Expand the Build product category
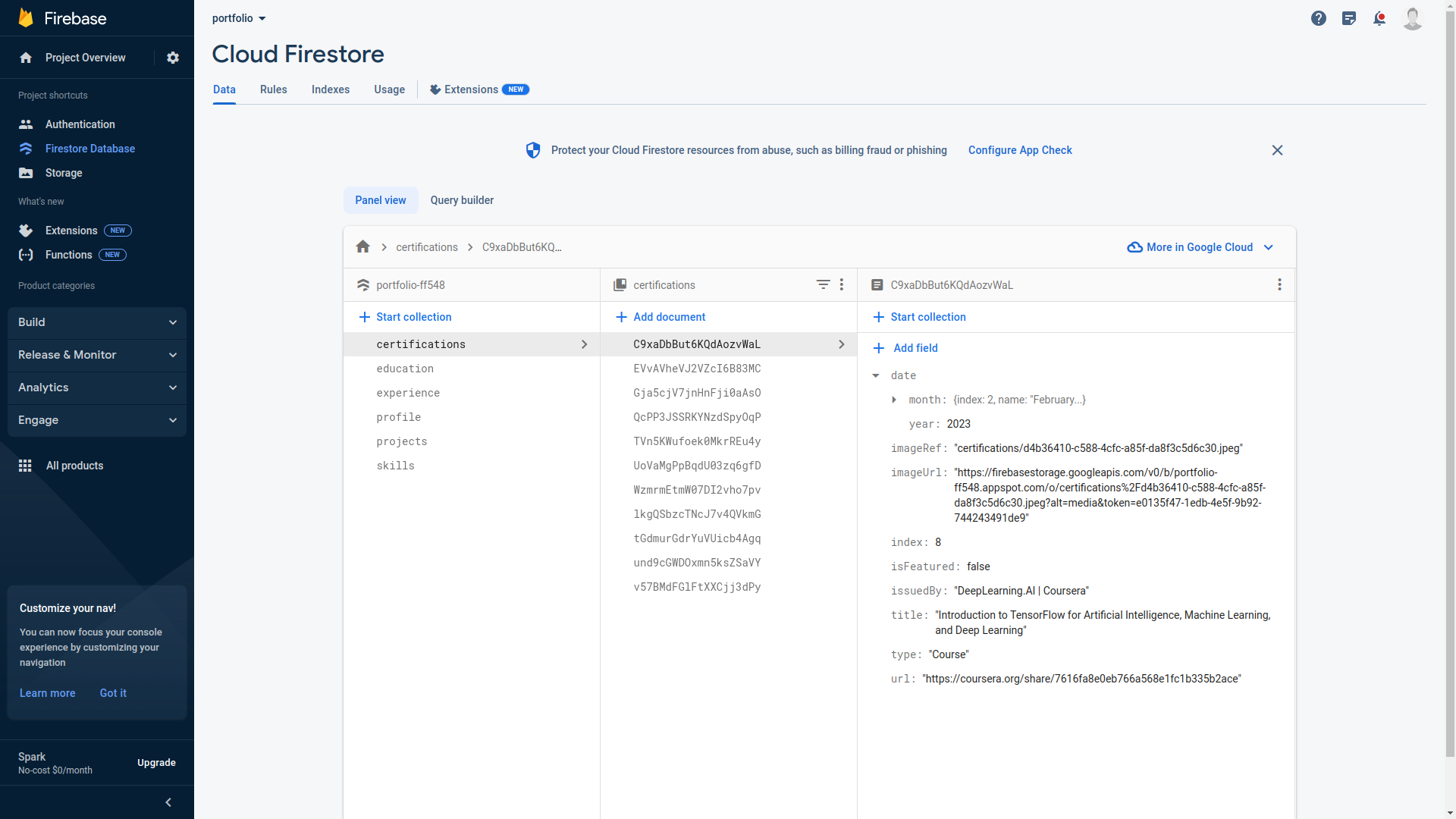The image size is (1456, 819). coord(97,322)
